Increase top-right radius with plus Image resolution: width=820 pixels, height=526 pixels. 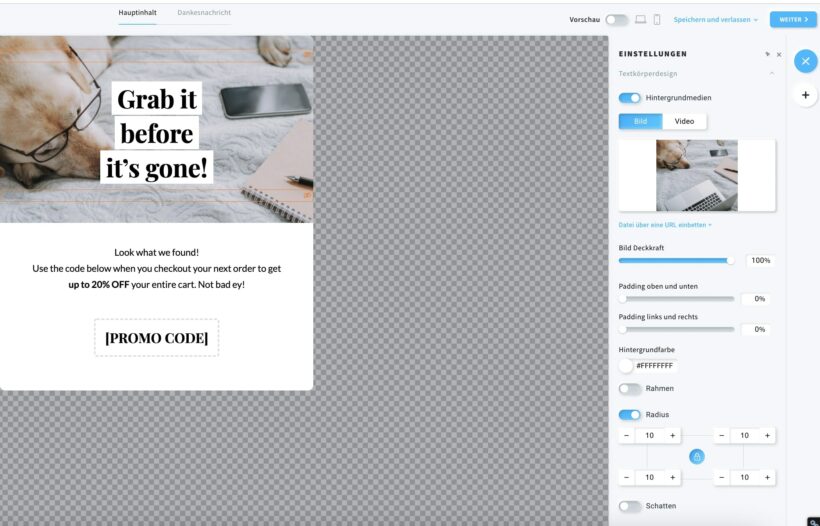coord(767,436)
